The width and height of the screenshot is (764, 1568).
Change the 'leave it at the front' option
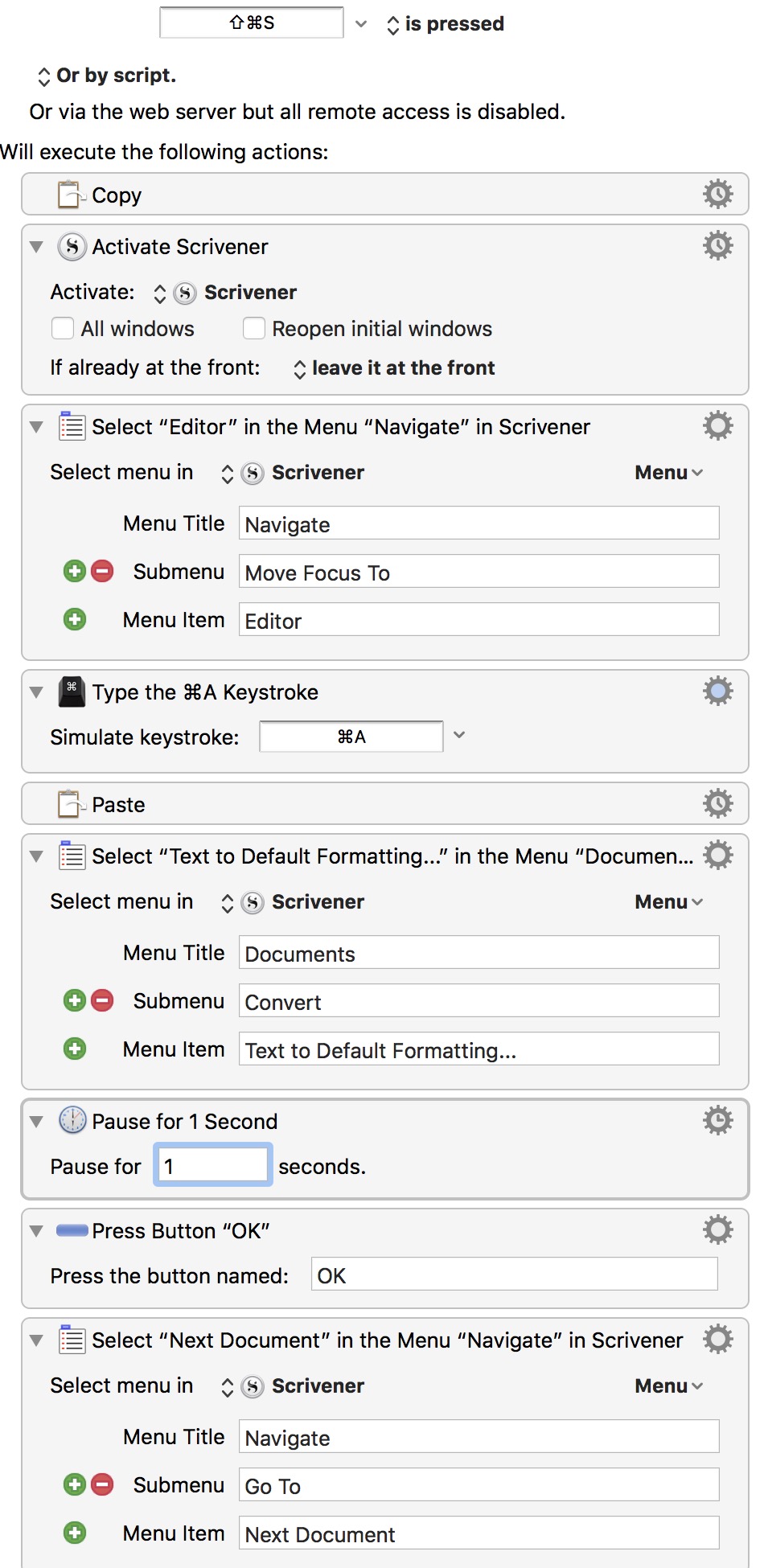click(x=394, y=368)
